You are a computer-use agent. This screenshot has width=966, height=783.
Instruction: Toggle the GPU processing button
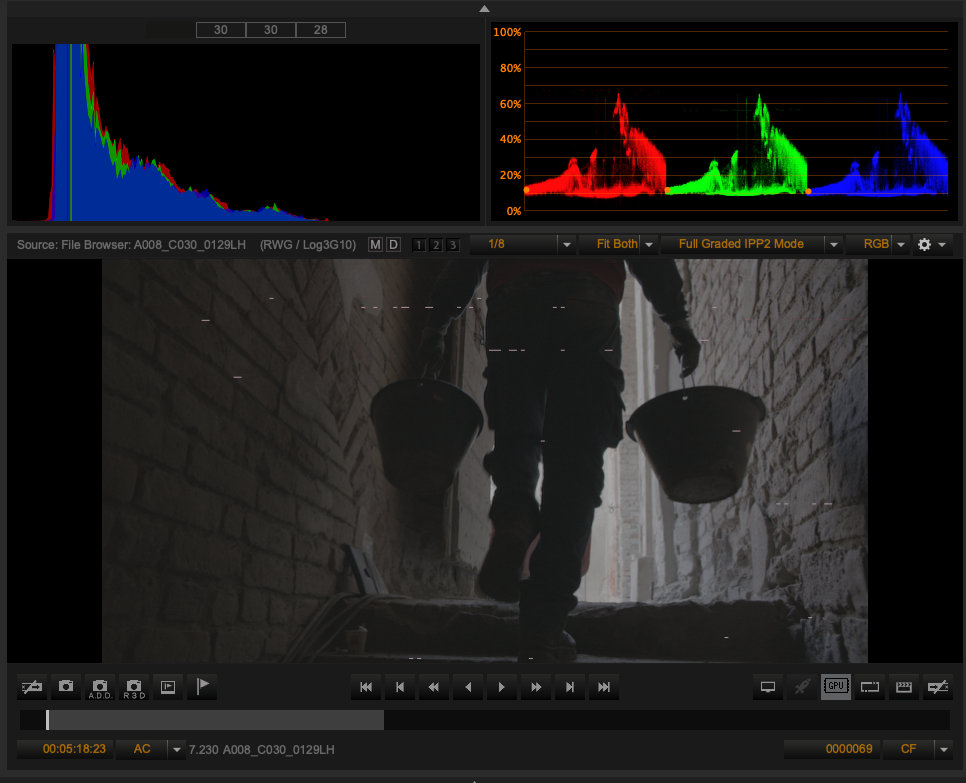pyautogui.click(x=836, y=686)
